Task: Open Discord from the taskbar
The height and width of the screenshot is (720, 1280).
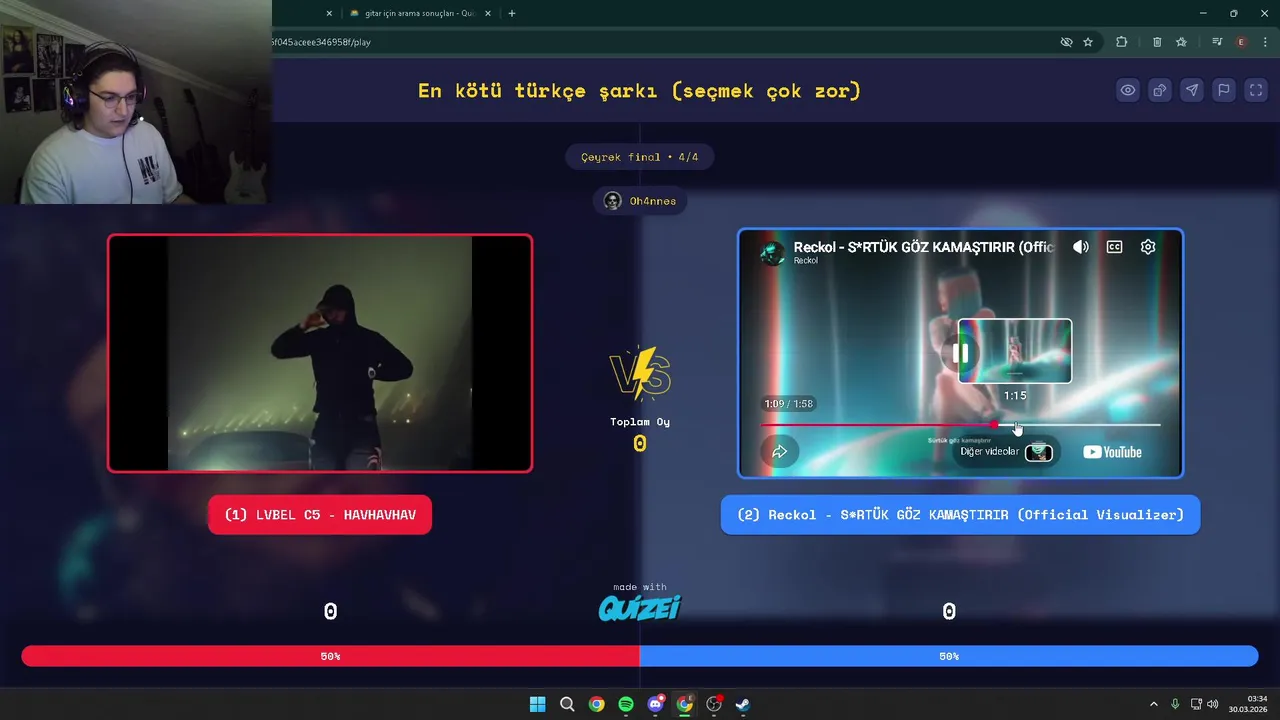Action: coord(655,704)
